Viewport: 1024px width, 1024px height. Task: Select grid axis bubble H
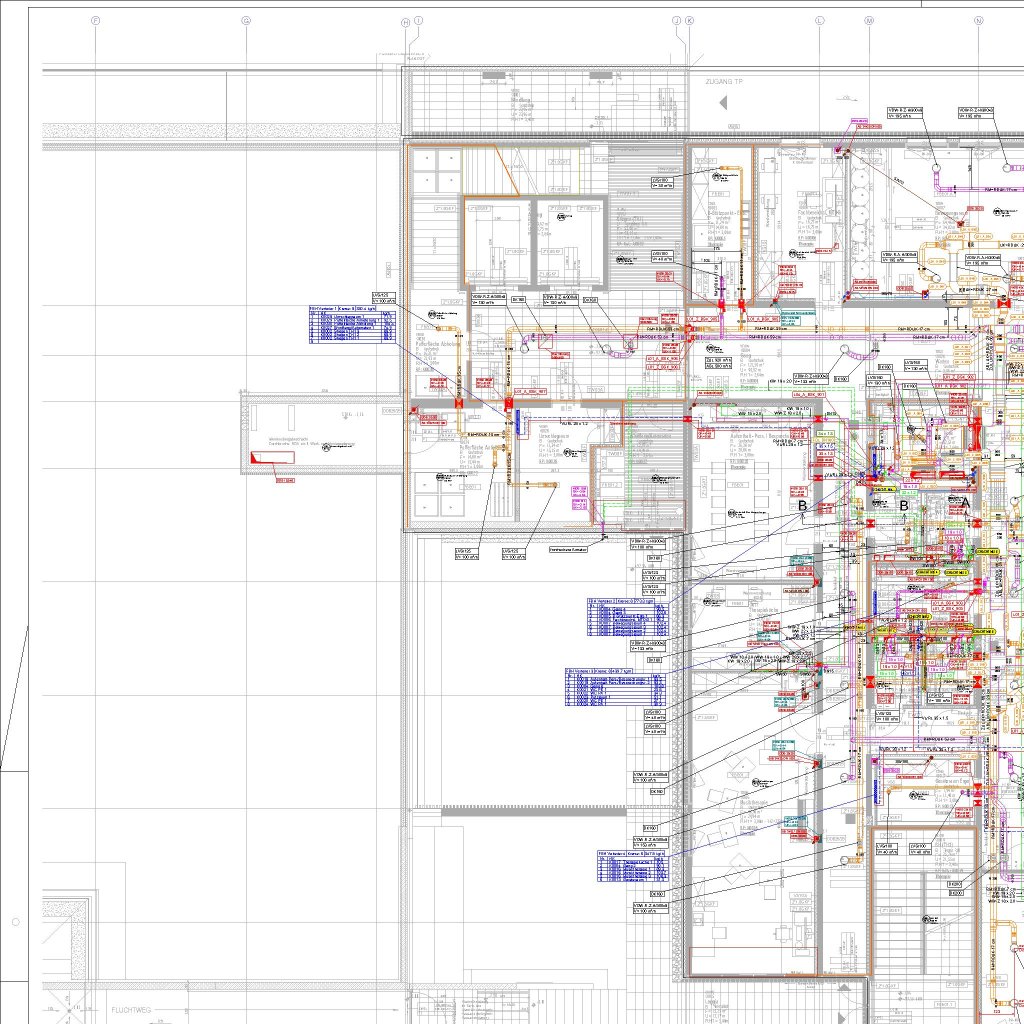pyautogui.click(x=406, y=23)
